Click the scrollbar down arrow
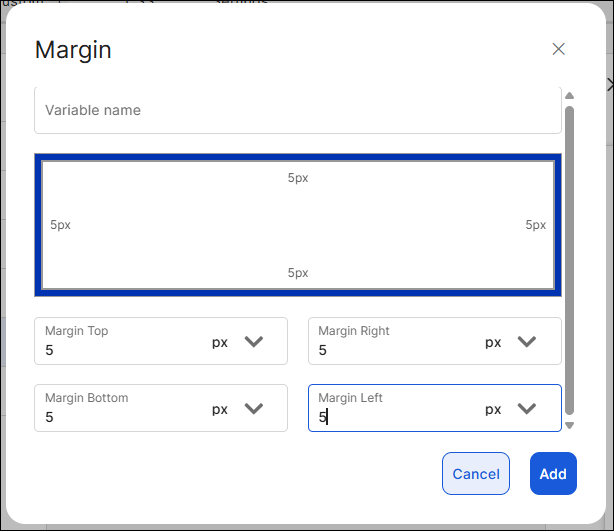The width and height of the screenshot is (614, 531). coord(570,425)
